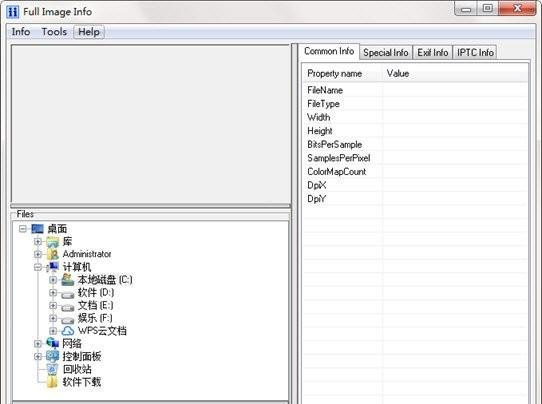
Task: Click the Full Image Info app icon
Action: point(12,12)
